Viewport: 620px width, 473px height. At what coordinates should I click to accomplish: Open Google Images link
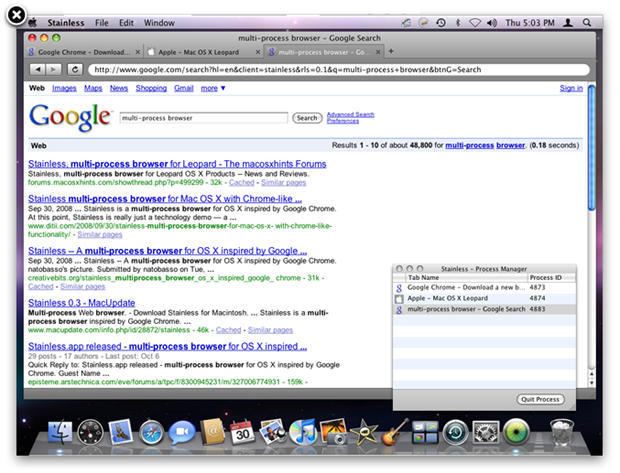(64, 88)
